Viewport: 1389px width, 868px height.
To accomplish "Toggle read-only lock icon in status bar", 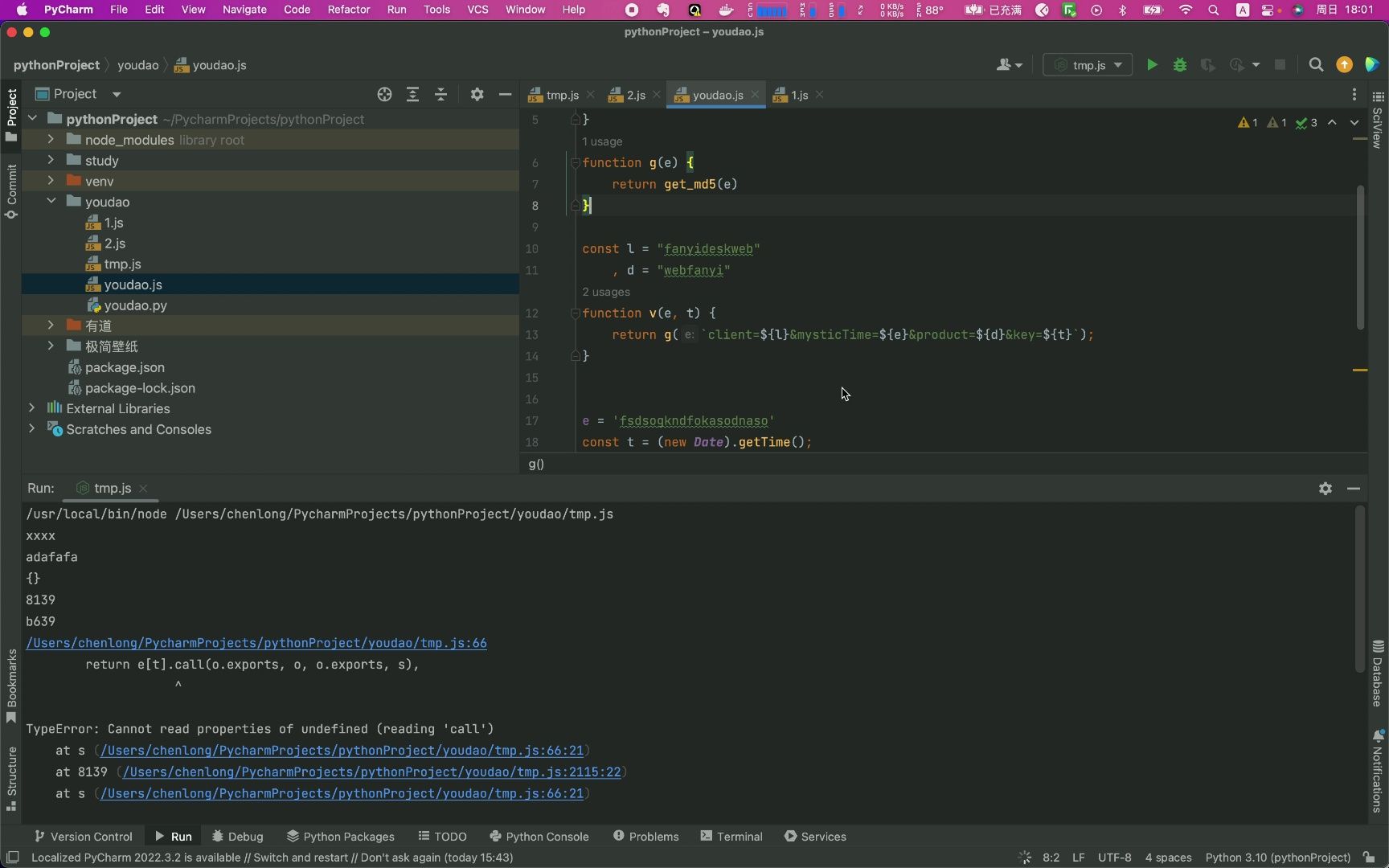I will click(x=1368, y=858).
